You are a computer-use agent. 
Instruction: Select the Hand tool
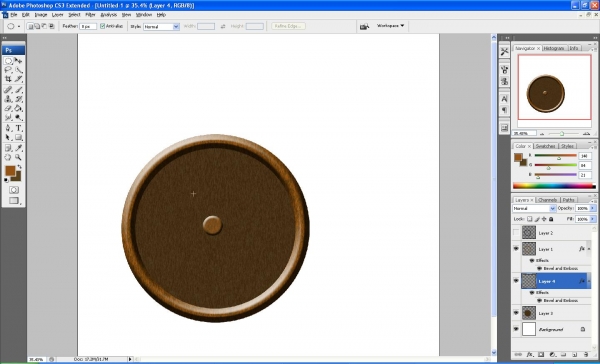pos(8,157)
